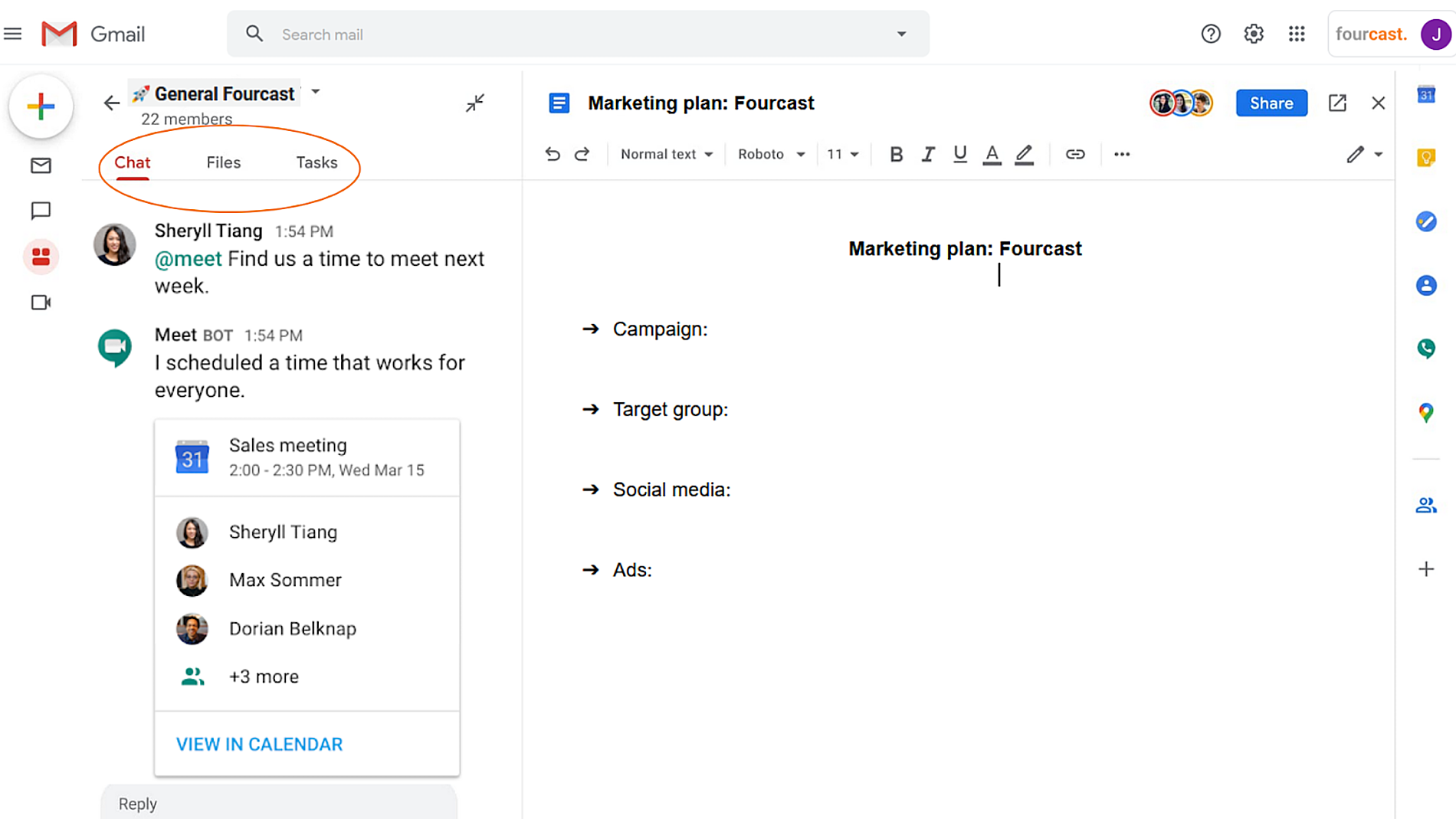This screenshot has width=1456, height=819.
Task: Open Meet video icon in left sidebar
Action: click(x=41, y=303)
